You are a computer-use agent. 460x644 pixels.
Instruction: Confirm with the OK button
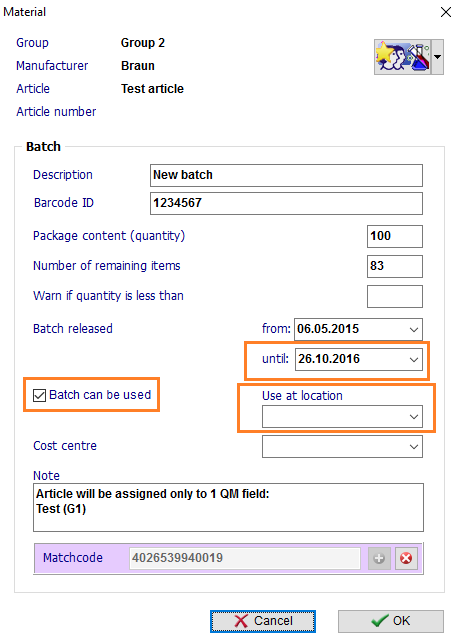(x=391, y=621)
